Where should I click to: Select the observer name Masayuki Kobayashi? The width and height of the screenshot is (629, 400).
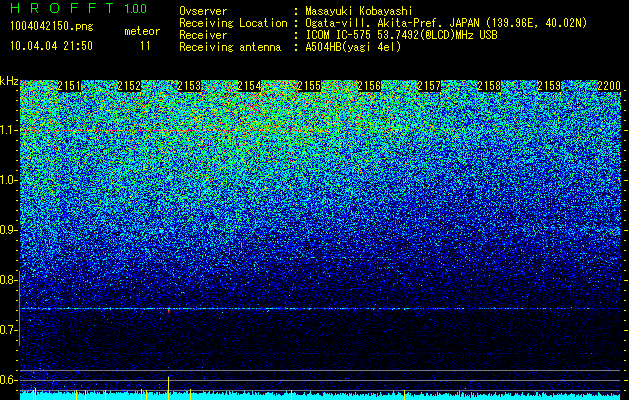(x=359, y=11)
